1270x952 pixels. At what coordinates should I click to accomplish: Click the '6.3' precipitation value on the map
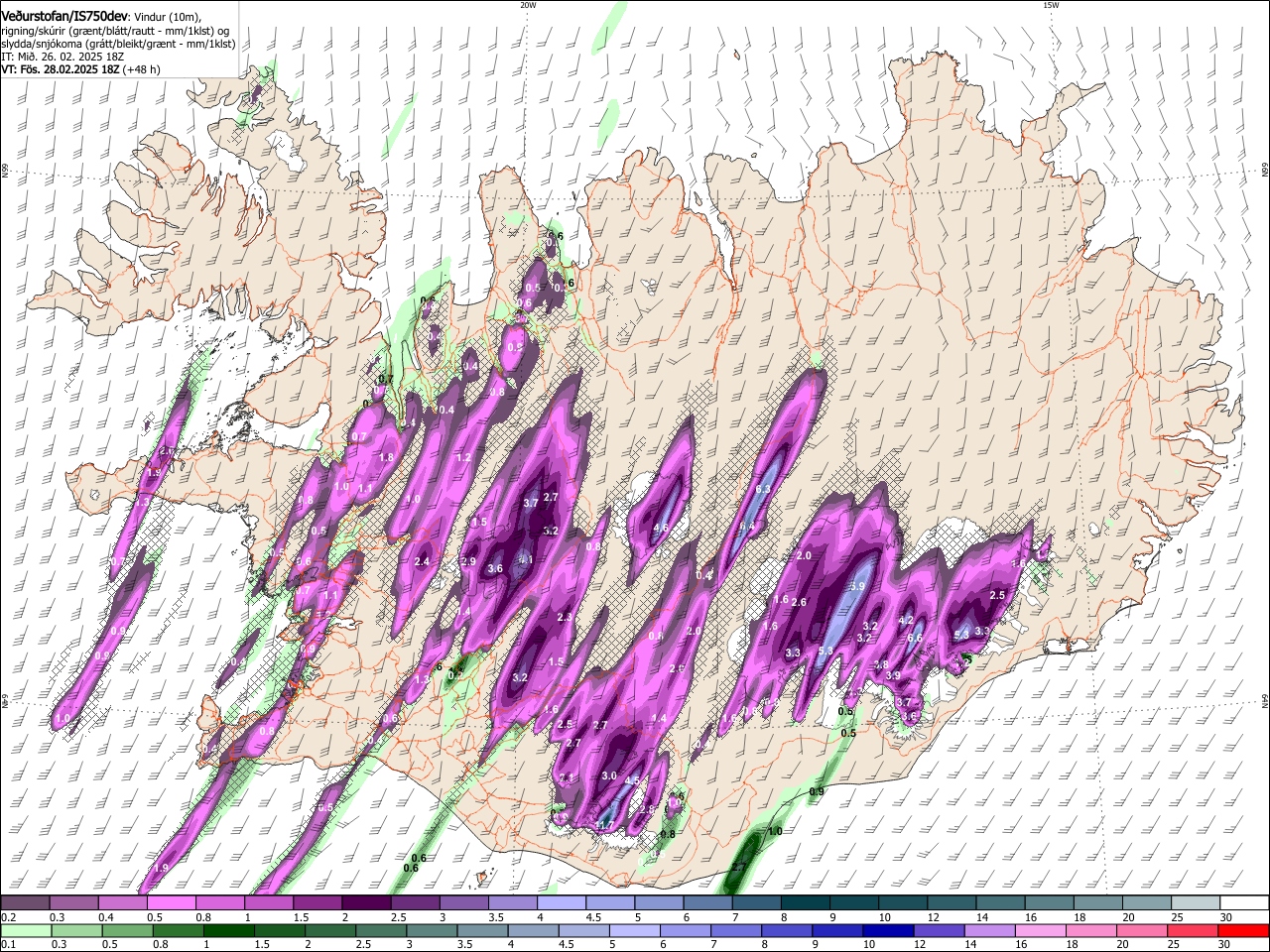(763, 489)
